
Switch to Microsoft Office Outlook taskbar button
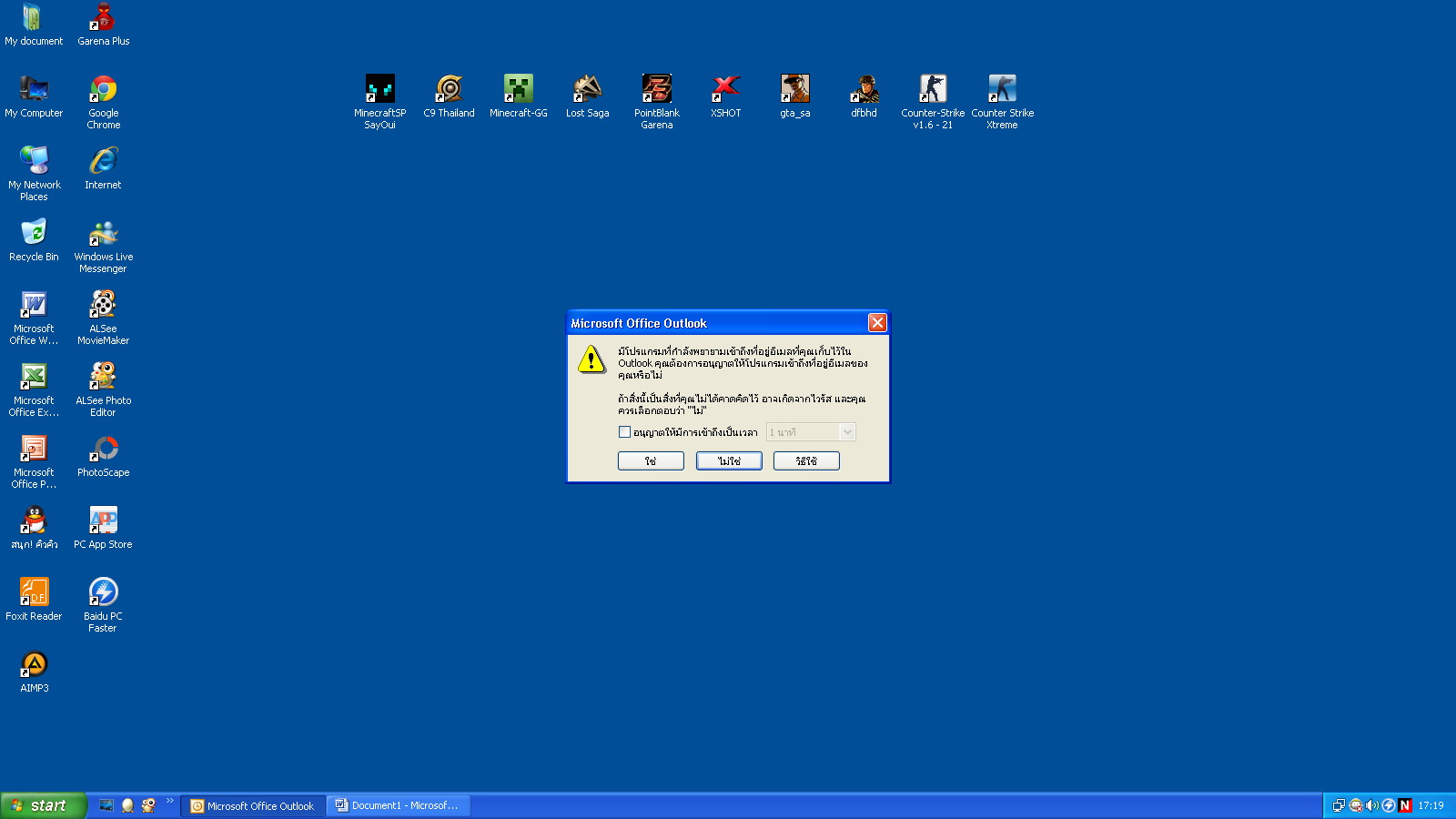coord(253,805)
